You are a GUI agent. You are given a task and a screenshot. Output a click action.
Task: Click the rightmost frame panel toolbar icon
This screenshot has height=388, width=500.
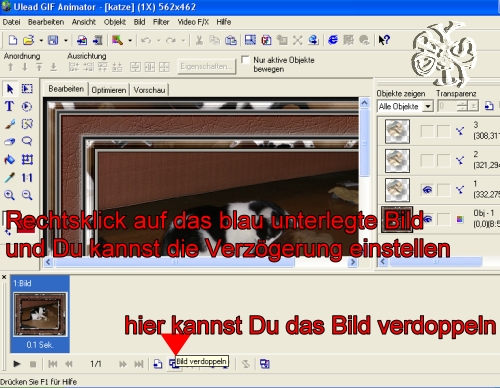[265, 364]
